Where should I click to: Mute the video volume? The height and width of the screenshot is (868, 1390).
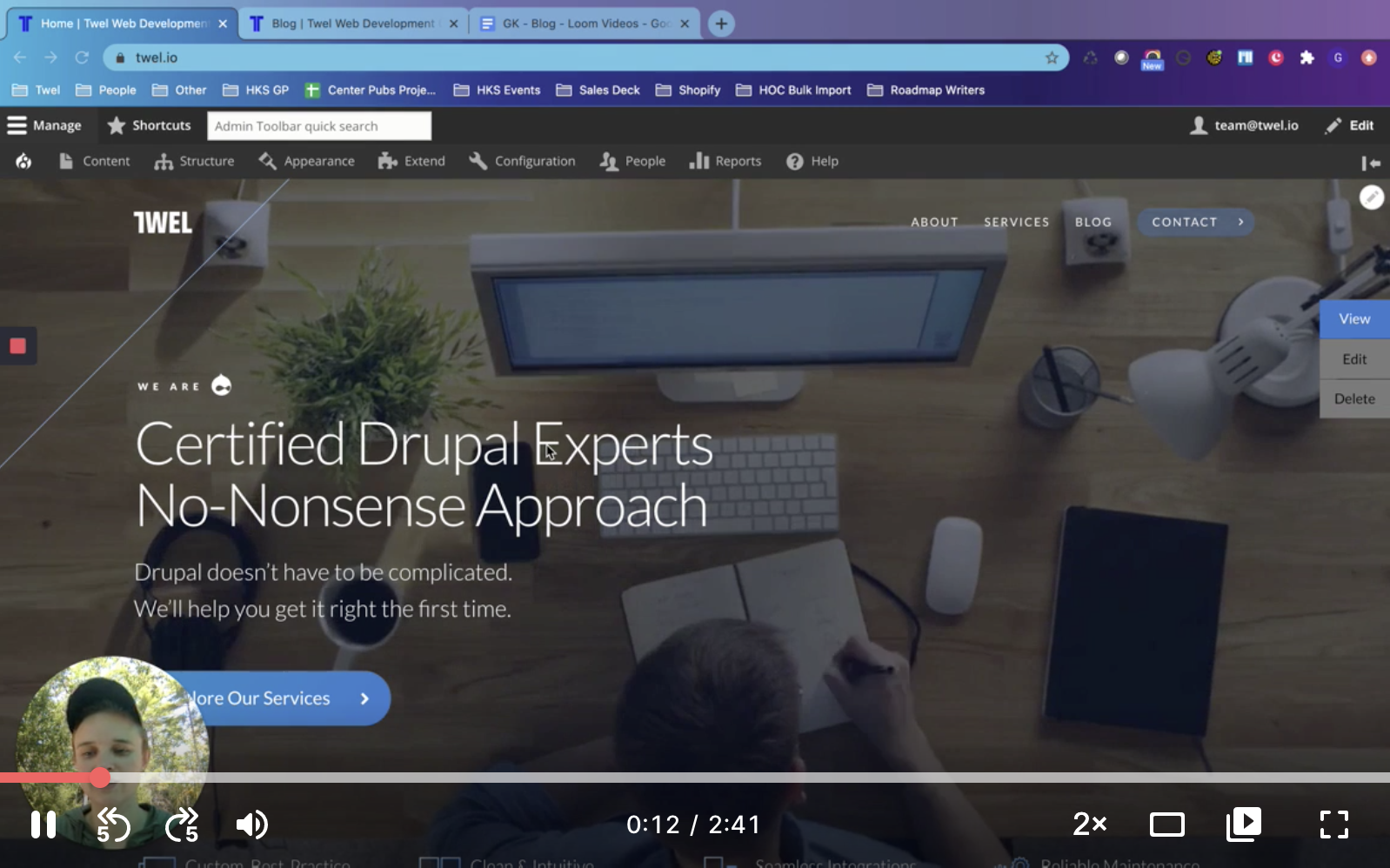point(251,825)
